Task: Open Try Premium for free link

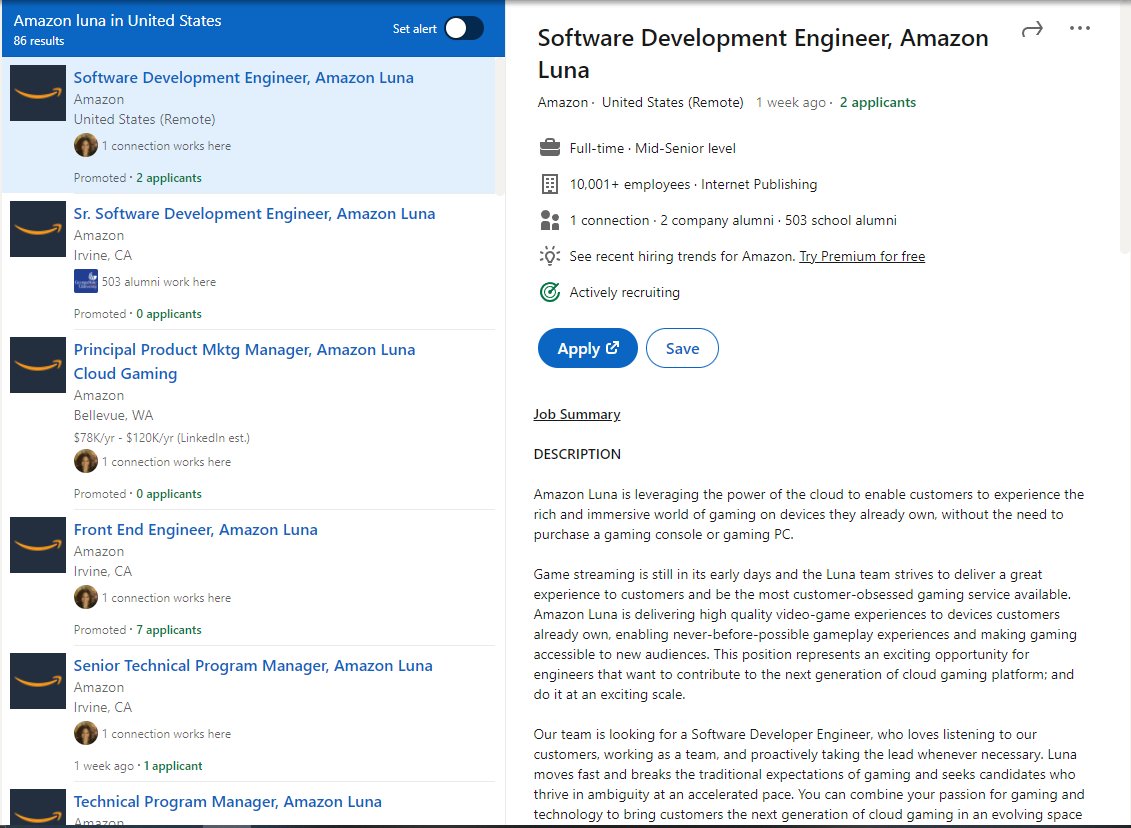Action: coord(862,256)
